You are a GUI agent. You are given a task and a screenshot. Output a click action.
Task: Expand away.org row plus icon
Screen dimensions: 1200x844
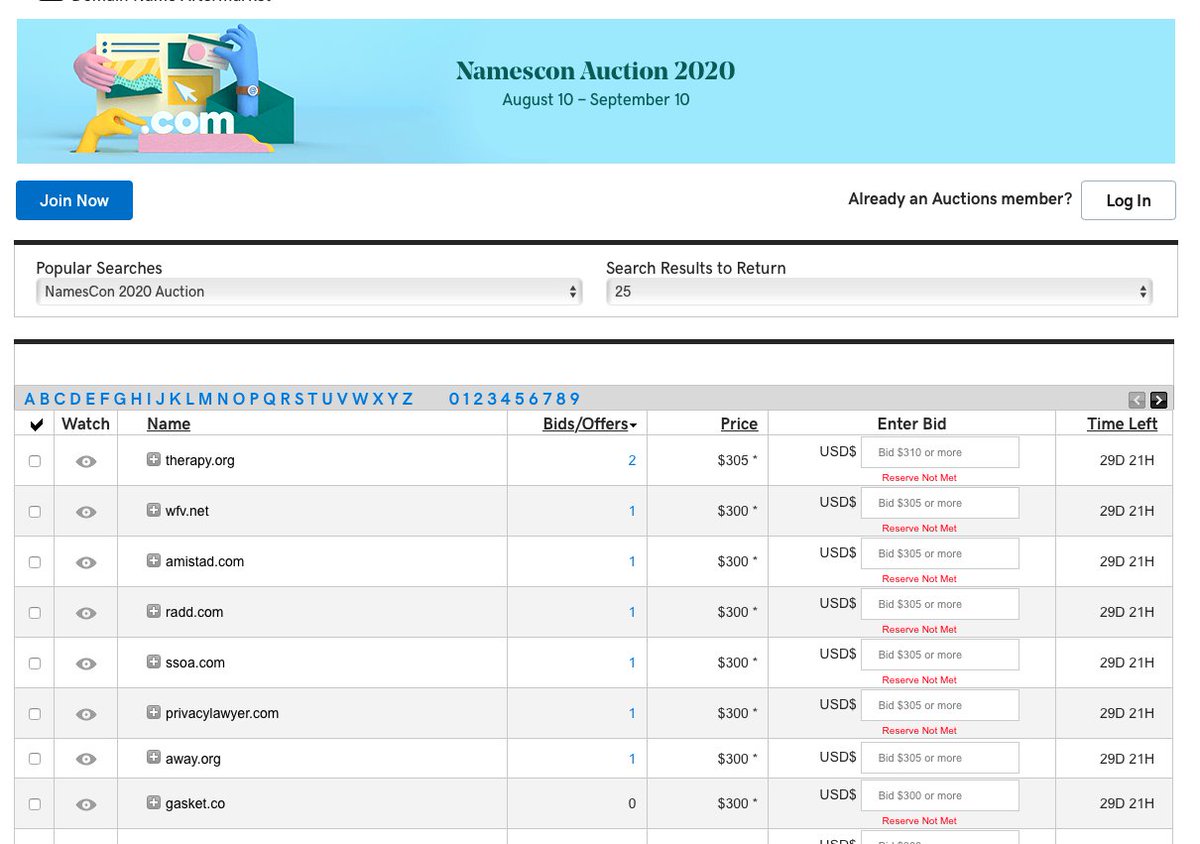pyautogui.click(x=153, y=757)
